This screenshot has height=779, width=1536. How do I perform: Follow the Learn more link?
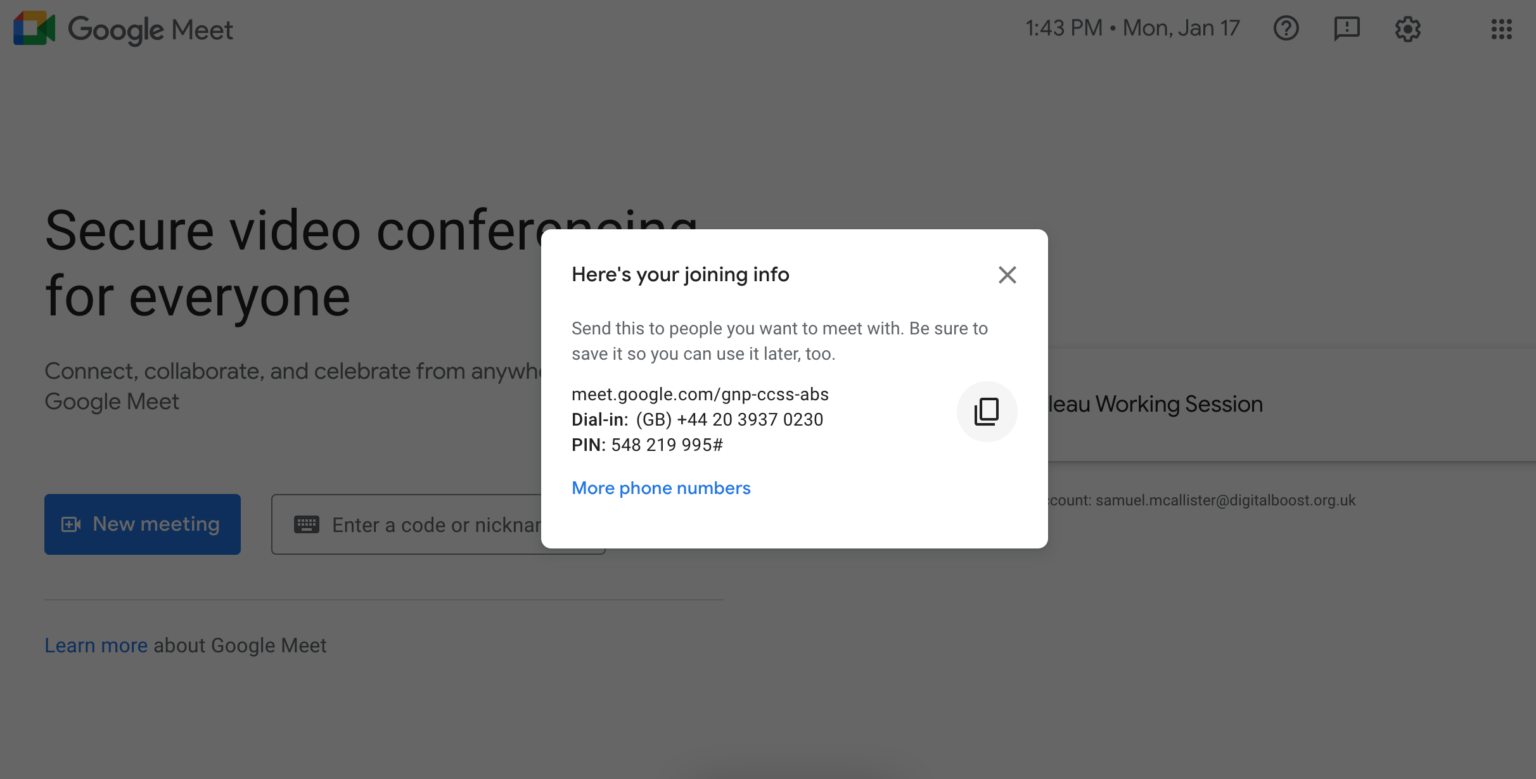pyautogui.click(x=96, y=646)
